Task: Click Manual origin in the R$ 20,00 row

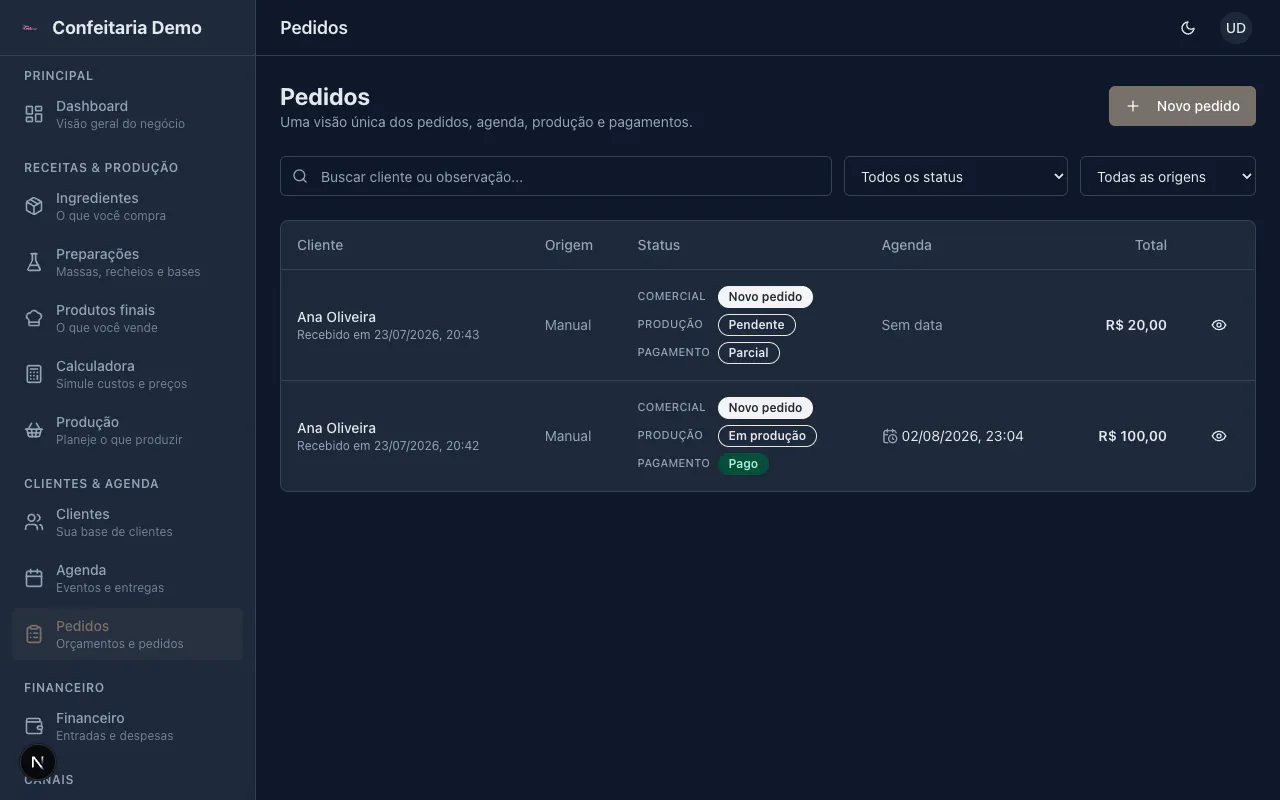Action: pyautogui.click(x=568, y=325)
